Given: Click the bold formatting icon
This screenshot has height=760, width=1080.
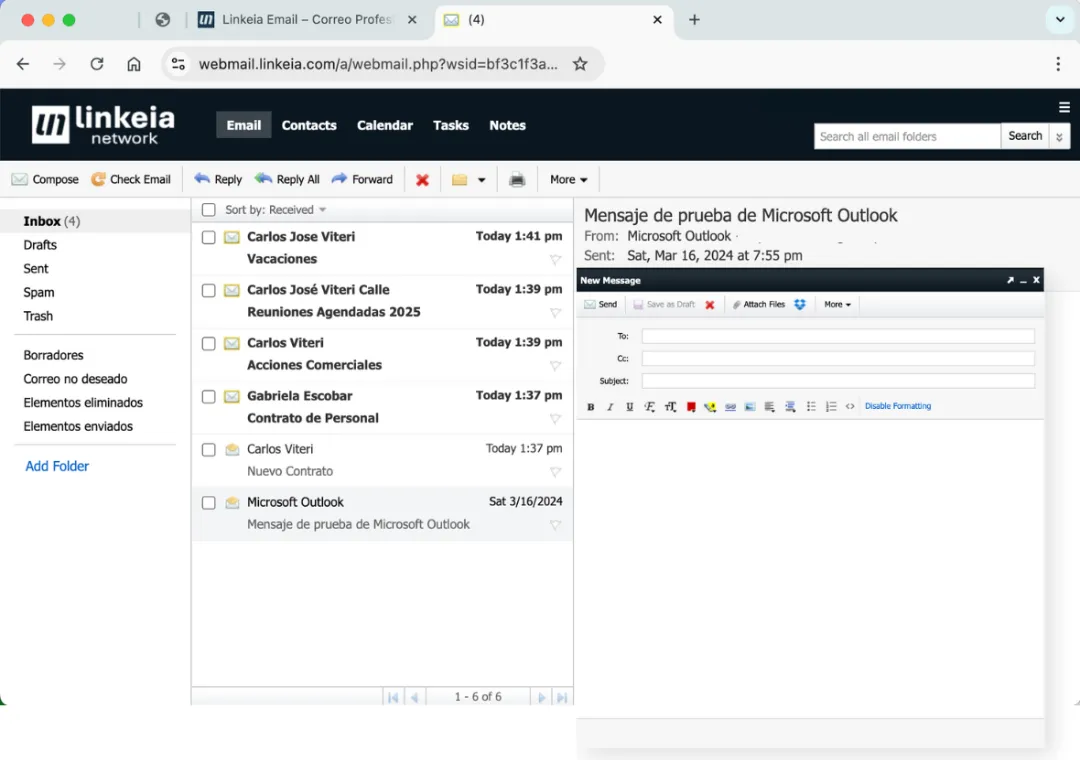Looking at the screenshot, I should pos(591,407).
